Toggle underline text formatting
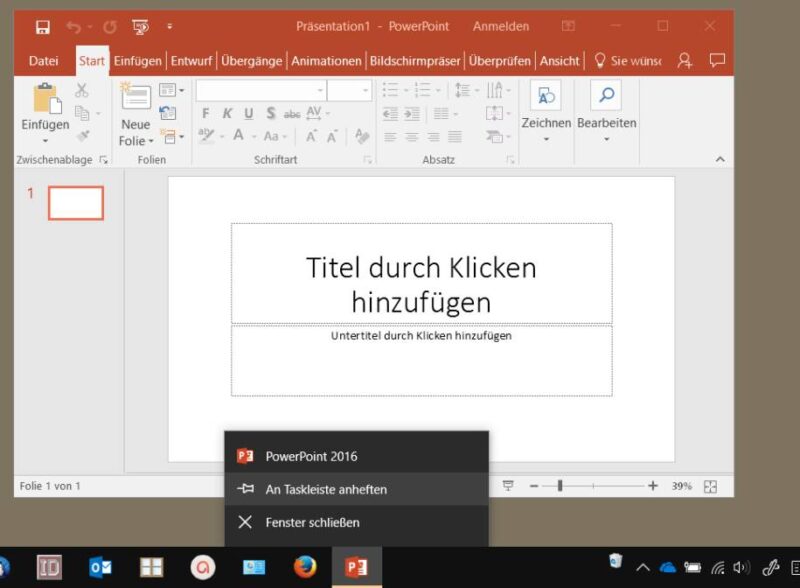800x588 pixels. coord(248,113)
